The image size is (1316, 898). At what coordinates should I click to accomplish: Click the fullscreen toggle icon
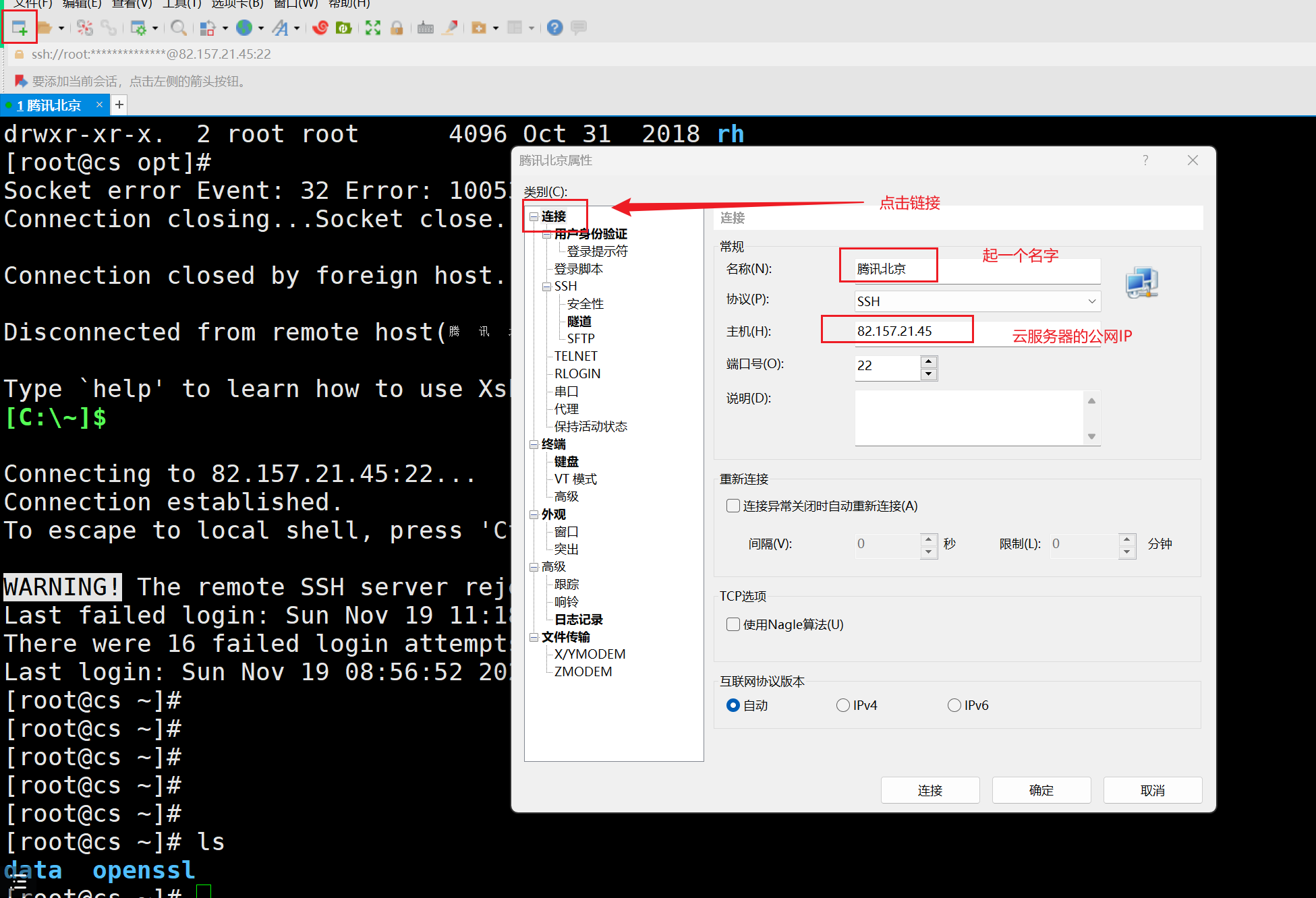point(373,28)
